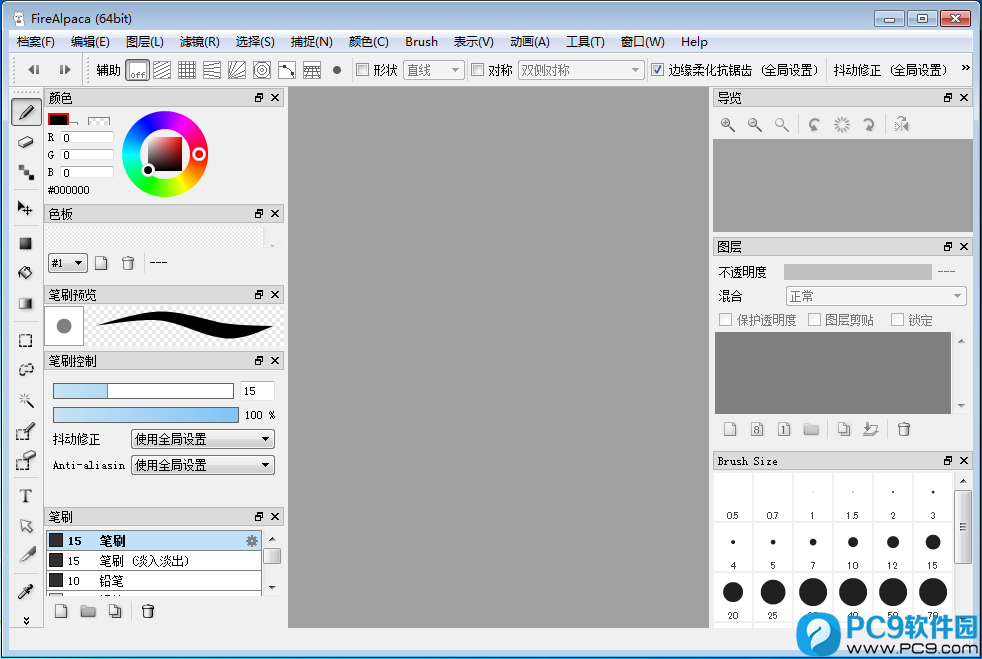This screenshot has width=982, height=659.
Task: Rotate view left in Navigator panel
Action: [x=814, y=125]
